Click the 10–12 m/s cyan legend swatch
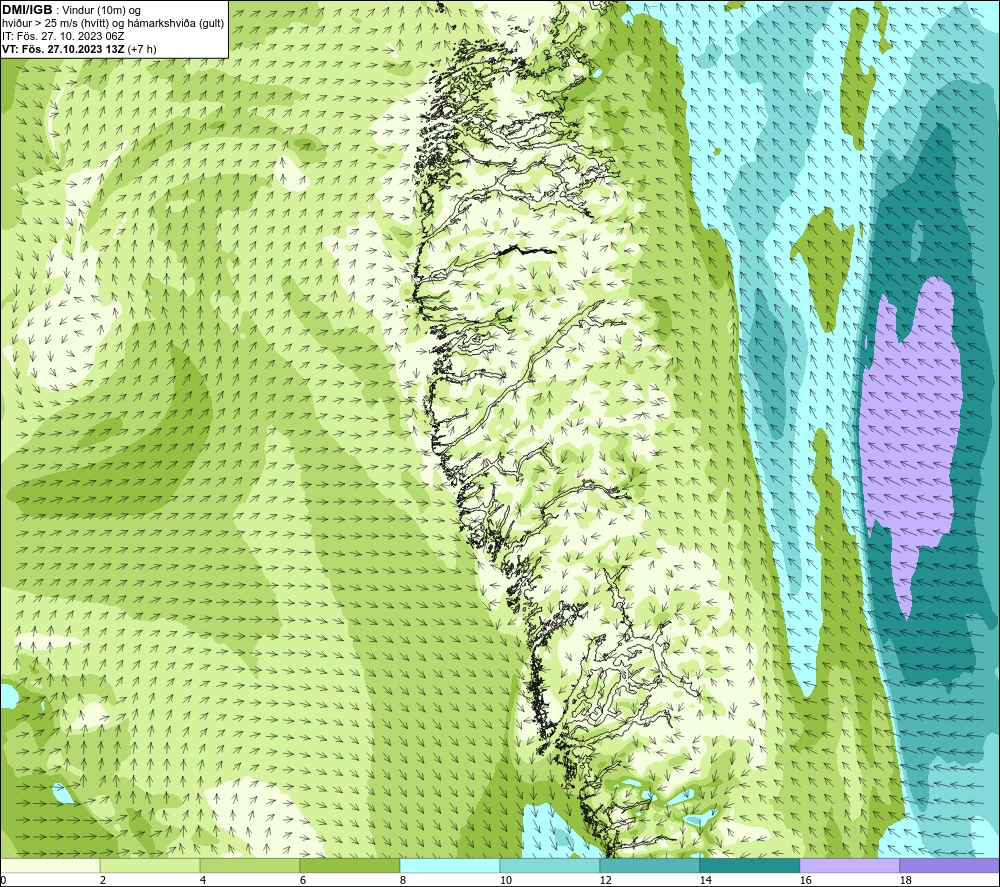1000x887 pixels. 550,865
